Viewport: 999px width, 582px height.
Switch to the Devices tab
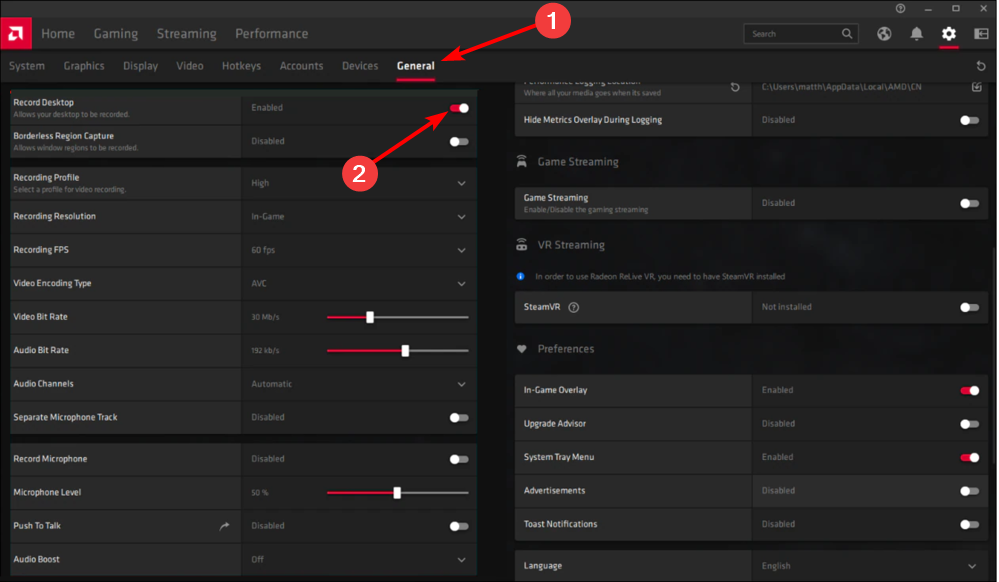coord(360,66)
